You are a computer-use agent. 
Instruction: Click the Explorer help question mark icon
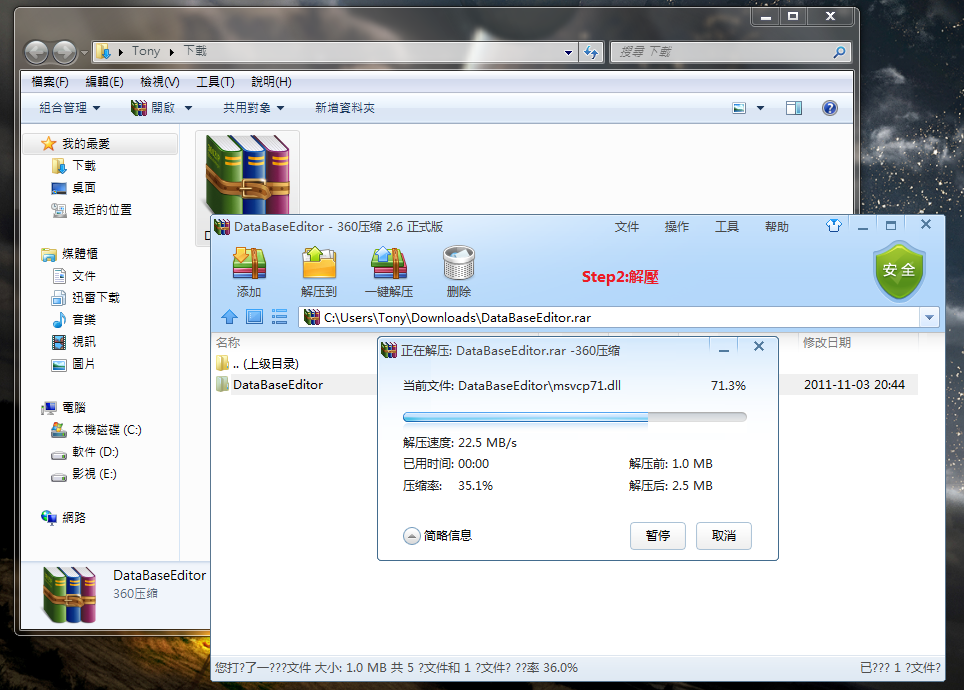[x=829, y=108]
